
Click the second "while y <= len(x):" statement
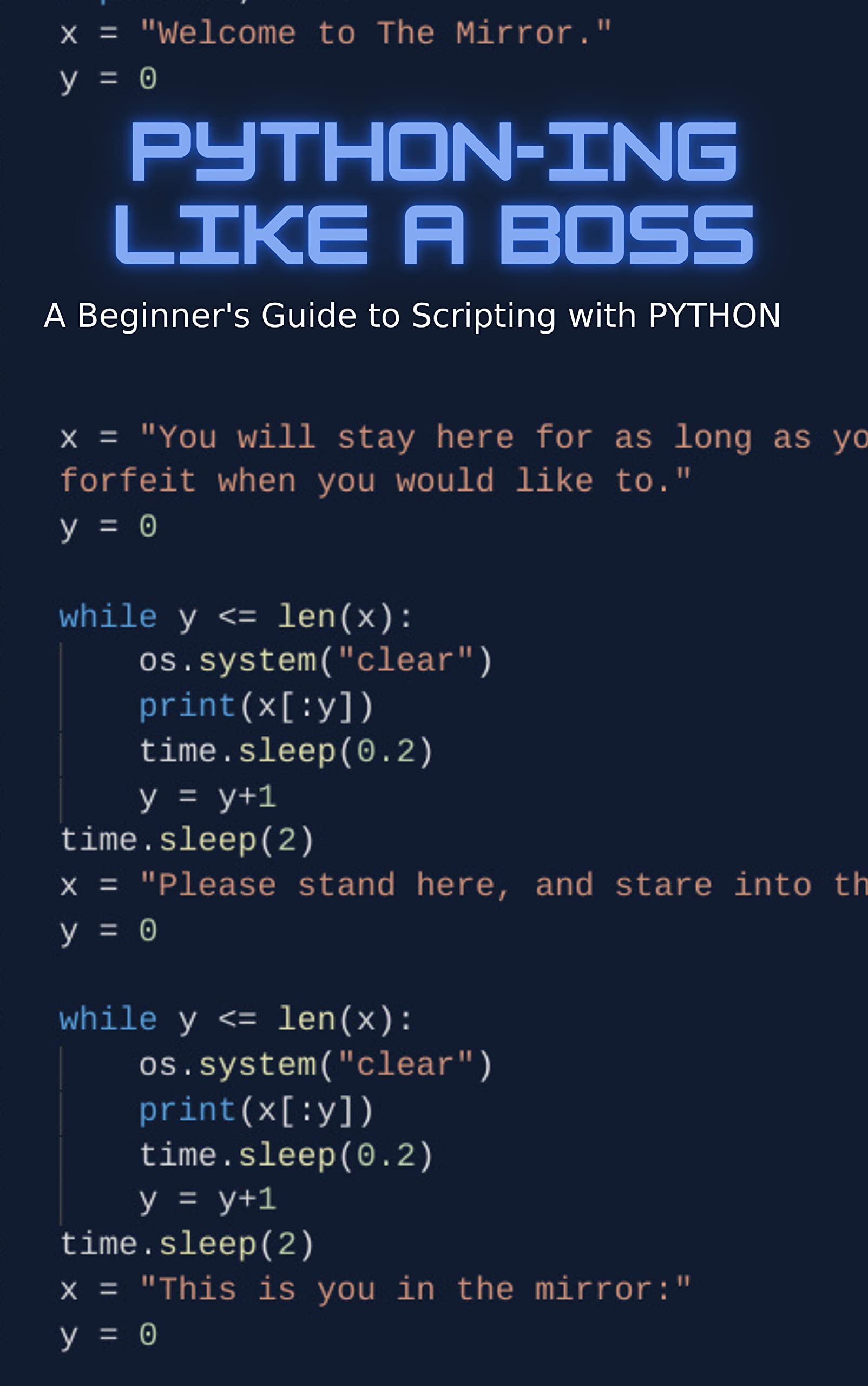pyautogui.click(x=236, y=1019)
